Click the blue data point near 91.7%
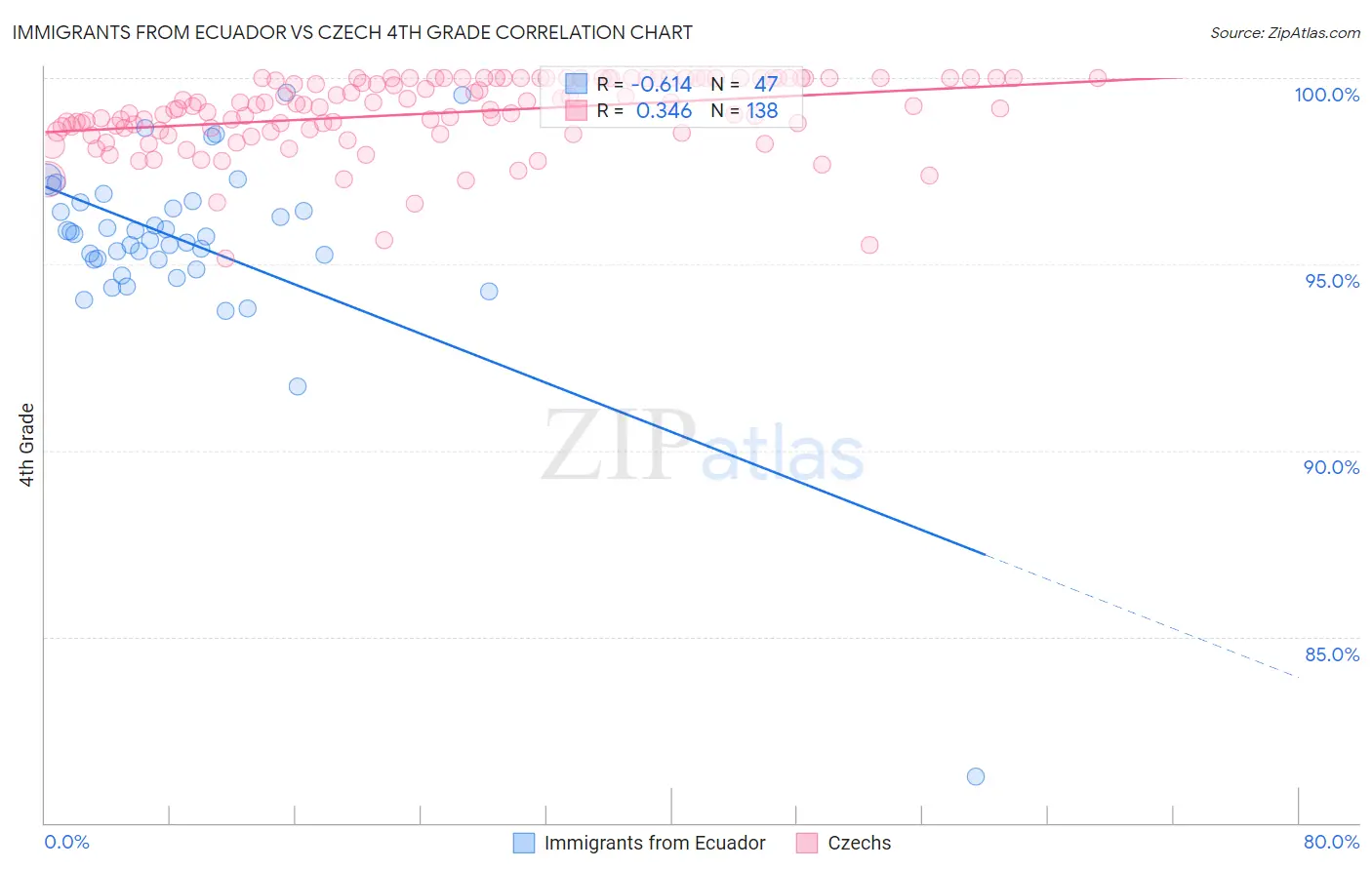 pyautogui.click(x=298, y=386)
